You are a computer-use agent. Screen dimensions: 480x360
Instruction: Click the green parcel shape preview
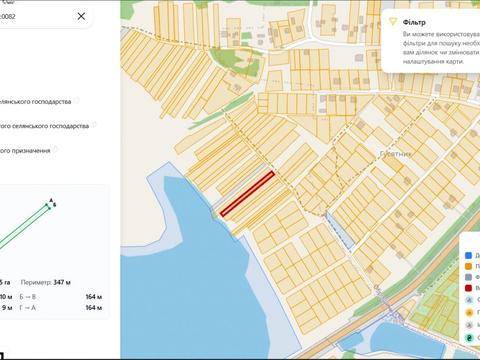pos(25,227)
